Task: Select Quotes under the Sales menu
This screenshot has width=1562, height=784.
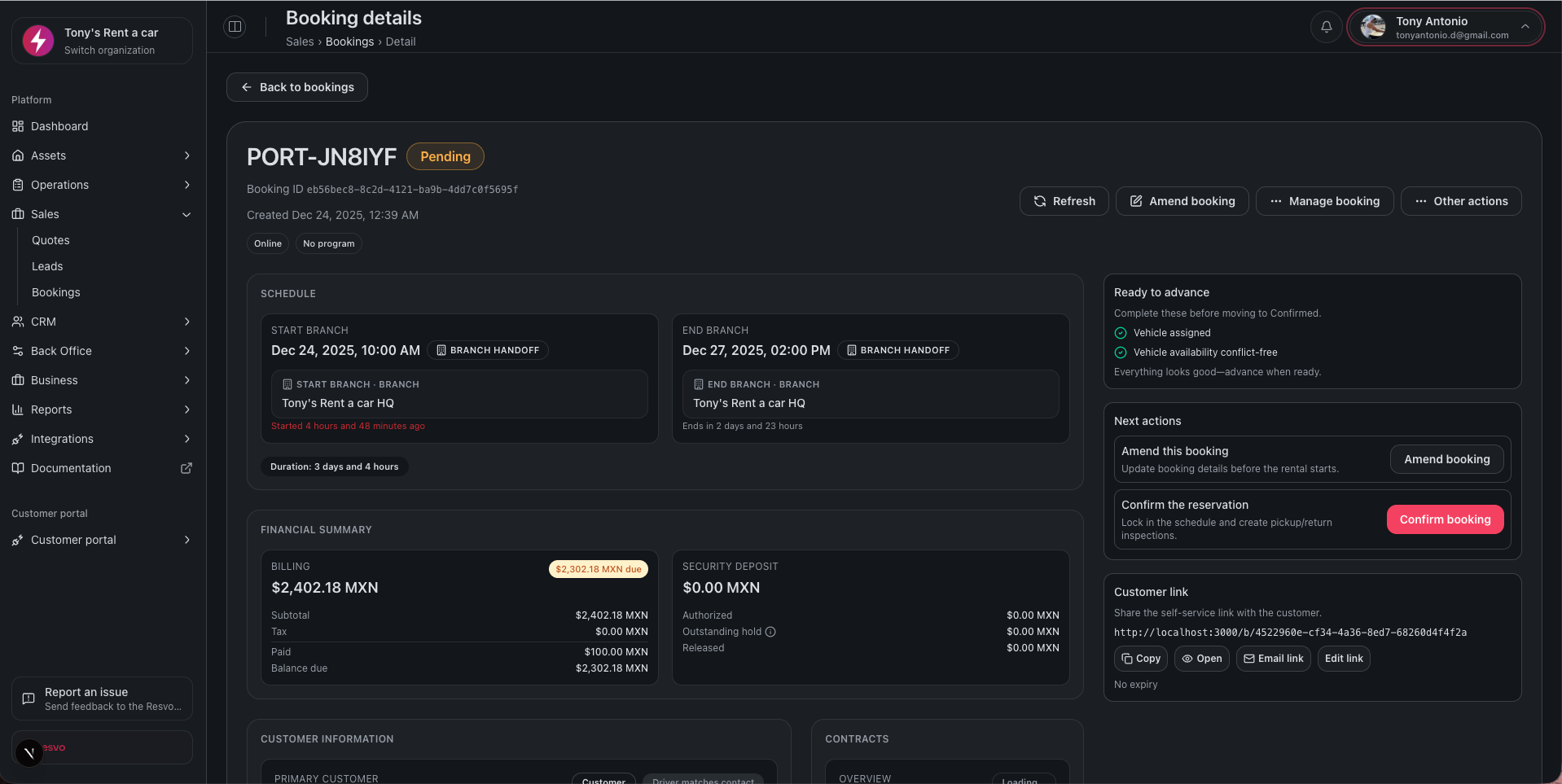Action: pyautogui.click(x=50, y=240)
